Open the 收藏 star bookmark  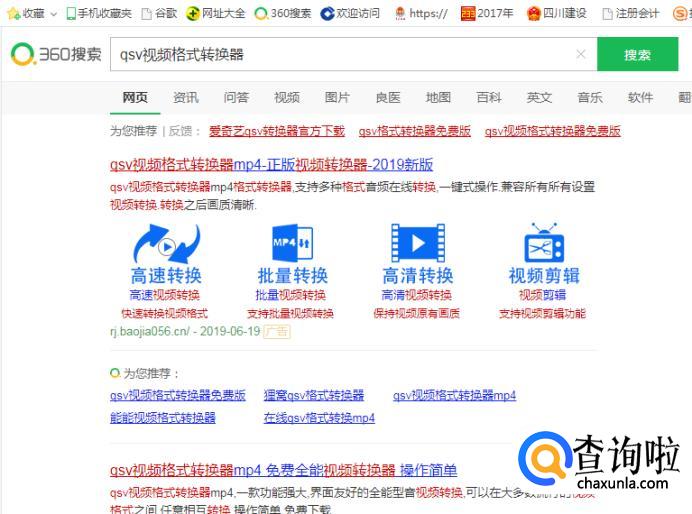point(26,13)
